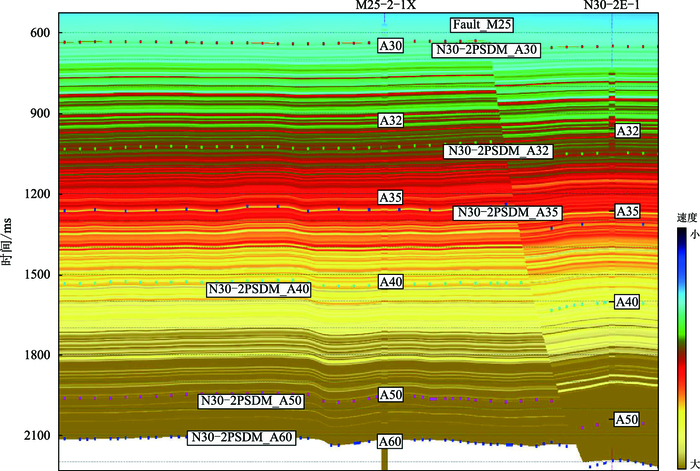Select the N30-2PSDM_A30 horizon label

tap(486, 50)
